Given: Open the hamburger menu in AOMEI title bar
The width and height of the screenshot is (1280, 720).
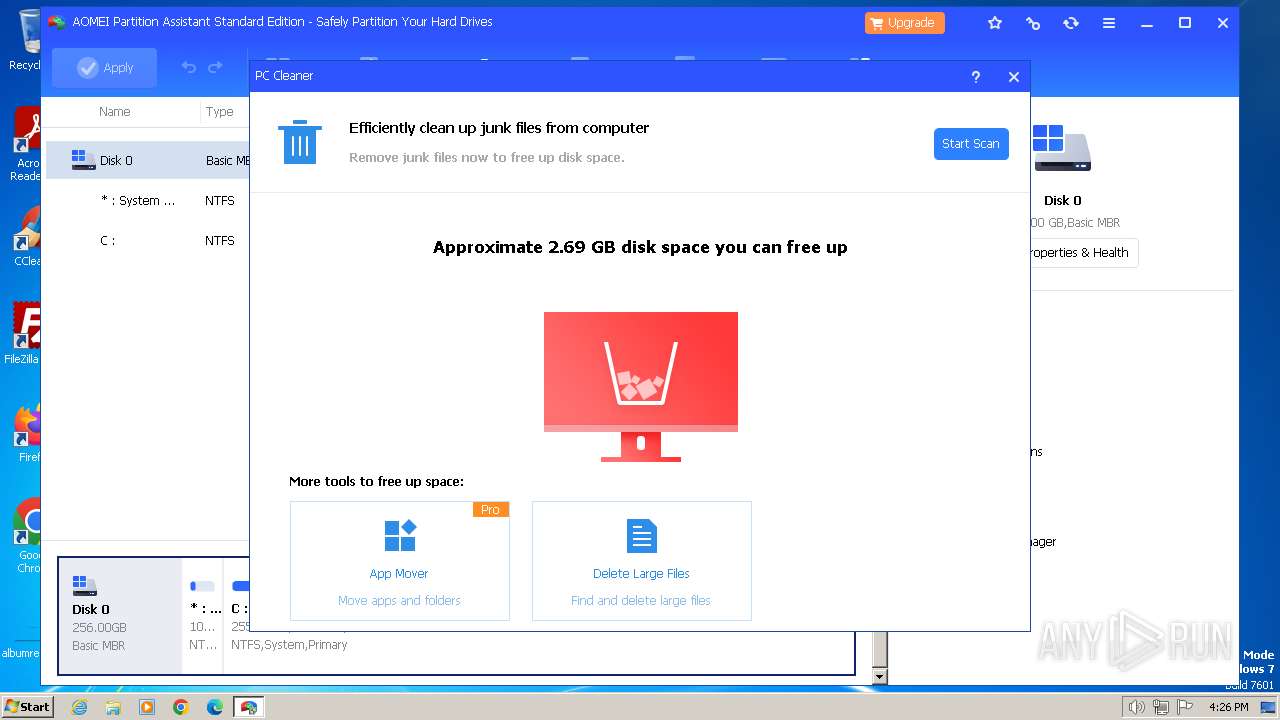Looking at the screenshot, I should point(1109,23).
